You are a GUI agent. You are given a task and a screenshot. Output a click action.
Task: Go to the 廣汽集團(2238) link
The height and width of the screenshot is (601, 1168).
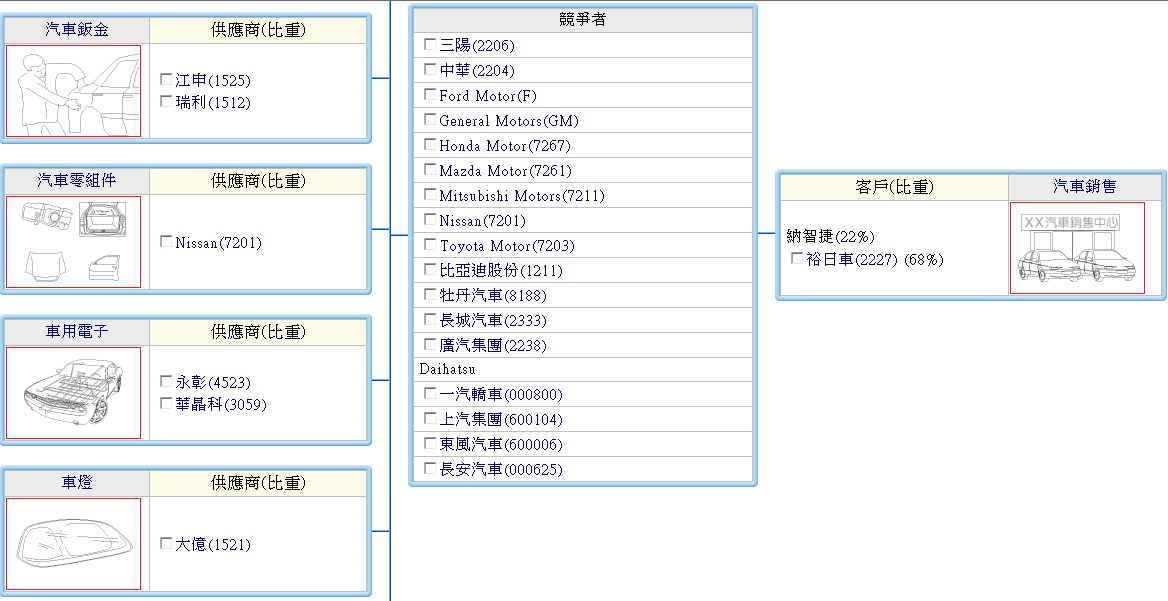tap(493, 346)
